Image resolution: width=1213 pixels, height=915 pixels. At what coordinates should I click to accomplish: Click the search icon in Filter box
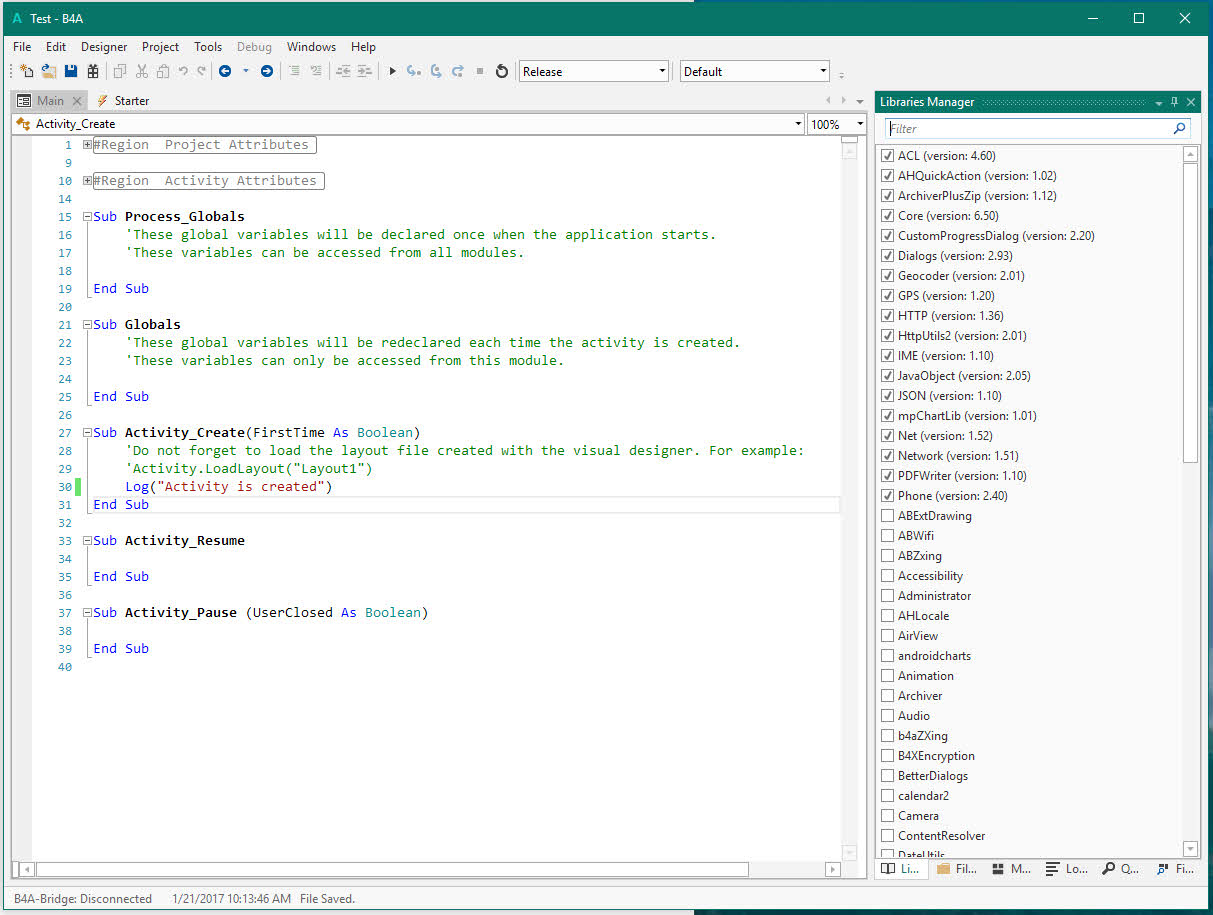1180,128
